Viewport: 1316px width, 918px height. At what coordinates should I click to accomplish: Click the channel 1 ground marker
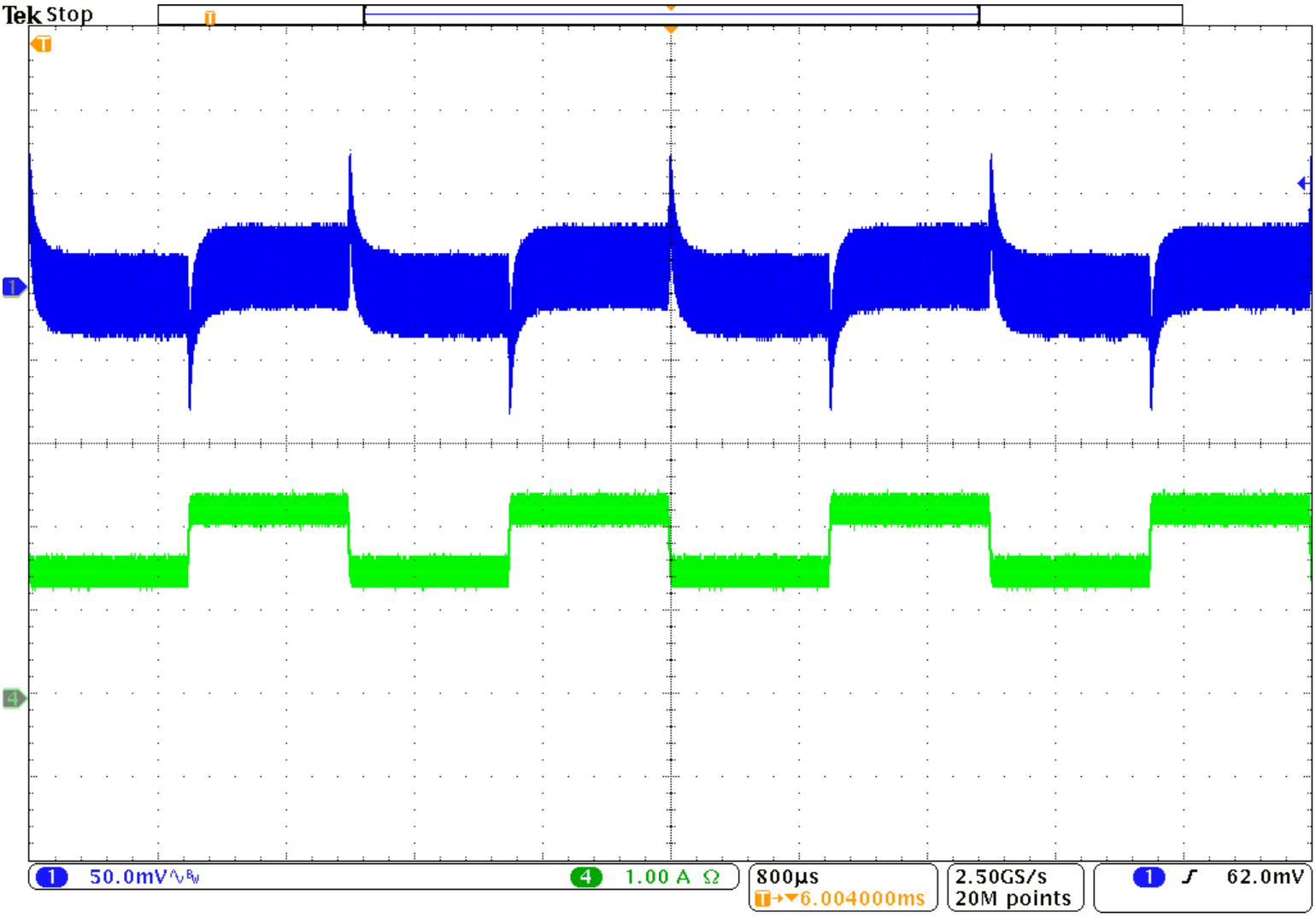[14, 287]
